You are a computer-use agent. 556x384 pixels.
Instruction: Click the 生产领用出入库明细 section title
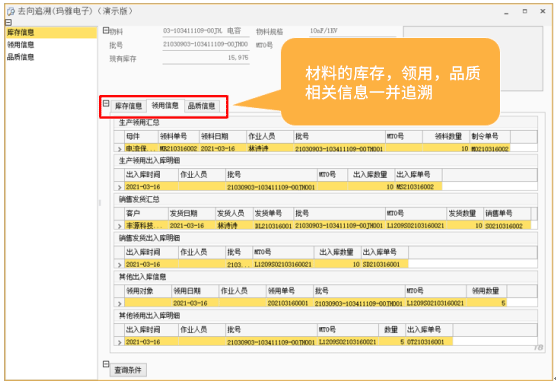pos(149,161)
